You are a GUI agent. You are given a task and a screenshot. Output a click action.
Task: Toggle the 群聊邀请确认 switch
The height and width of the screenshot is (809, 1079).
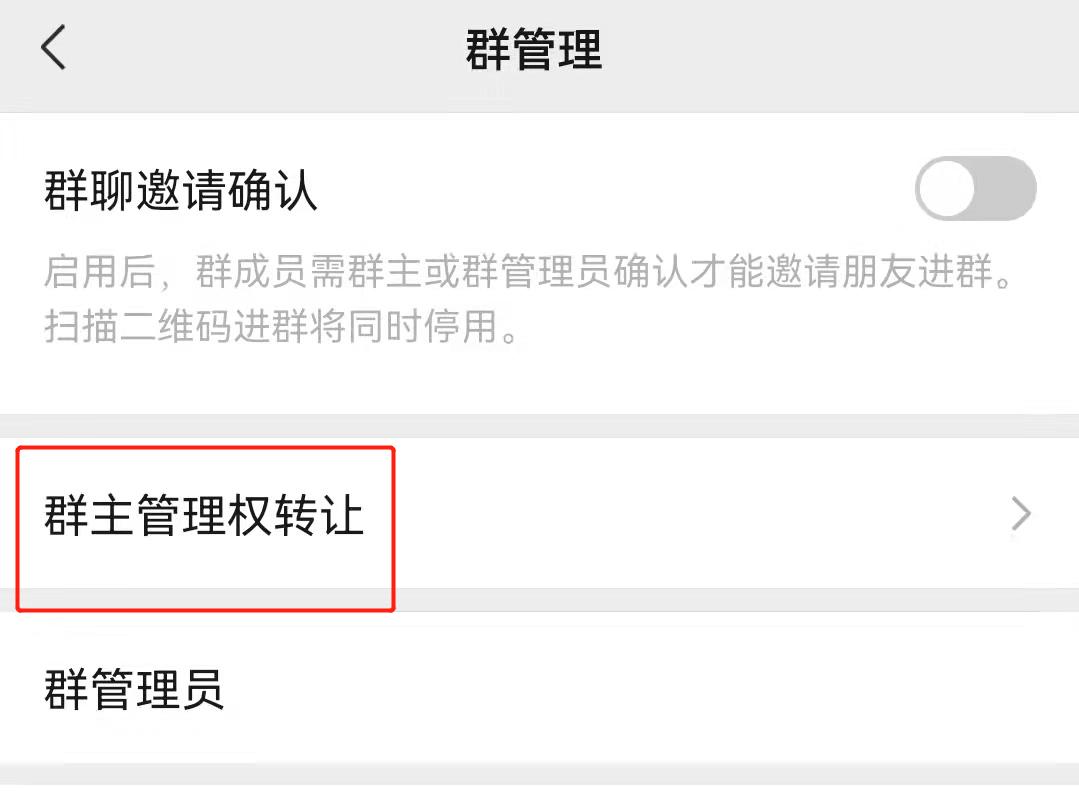pos(975,188)
